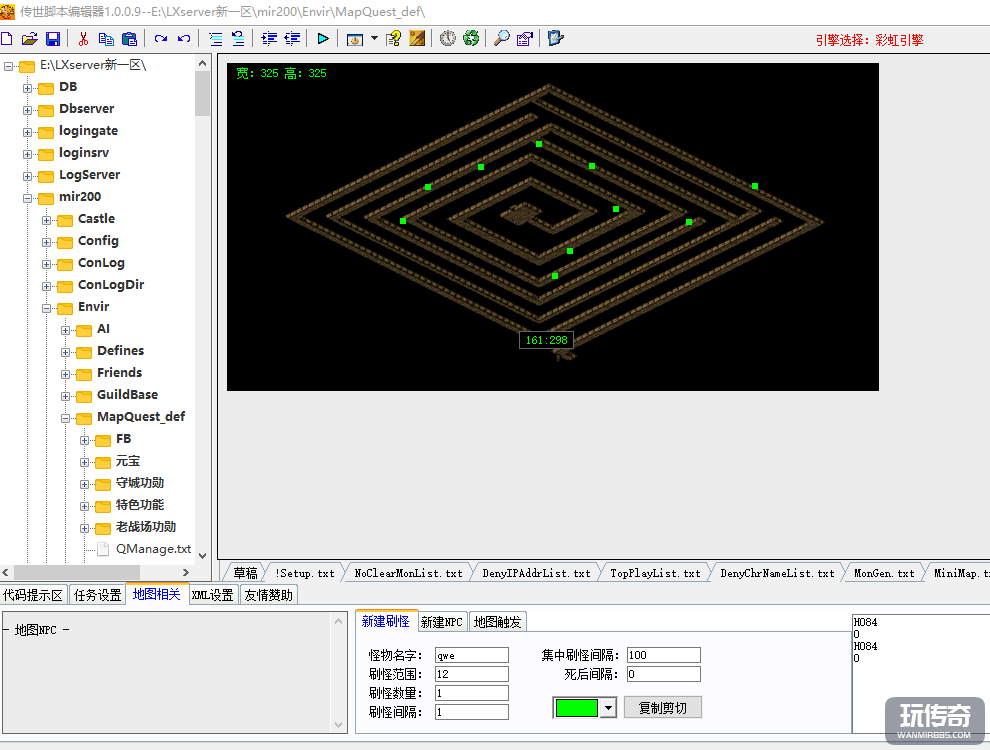Click the scissors Cut icon
990x750 pixels.
pos(83,39)
